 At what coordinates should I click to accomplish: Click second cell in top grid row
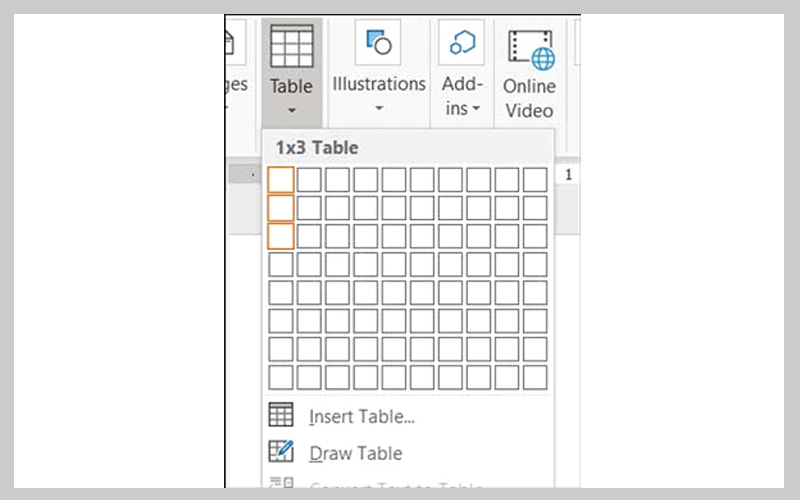pos(310,180)
